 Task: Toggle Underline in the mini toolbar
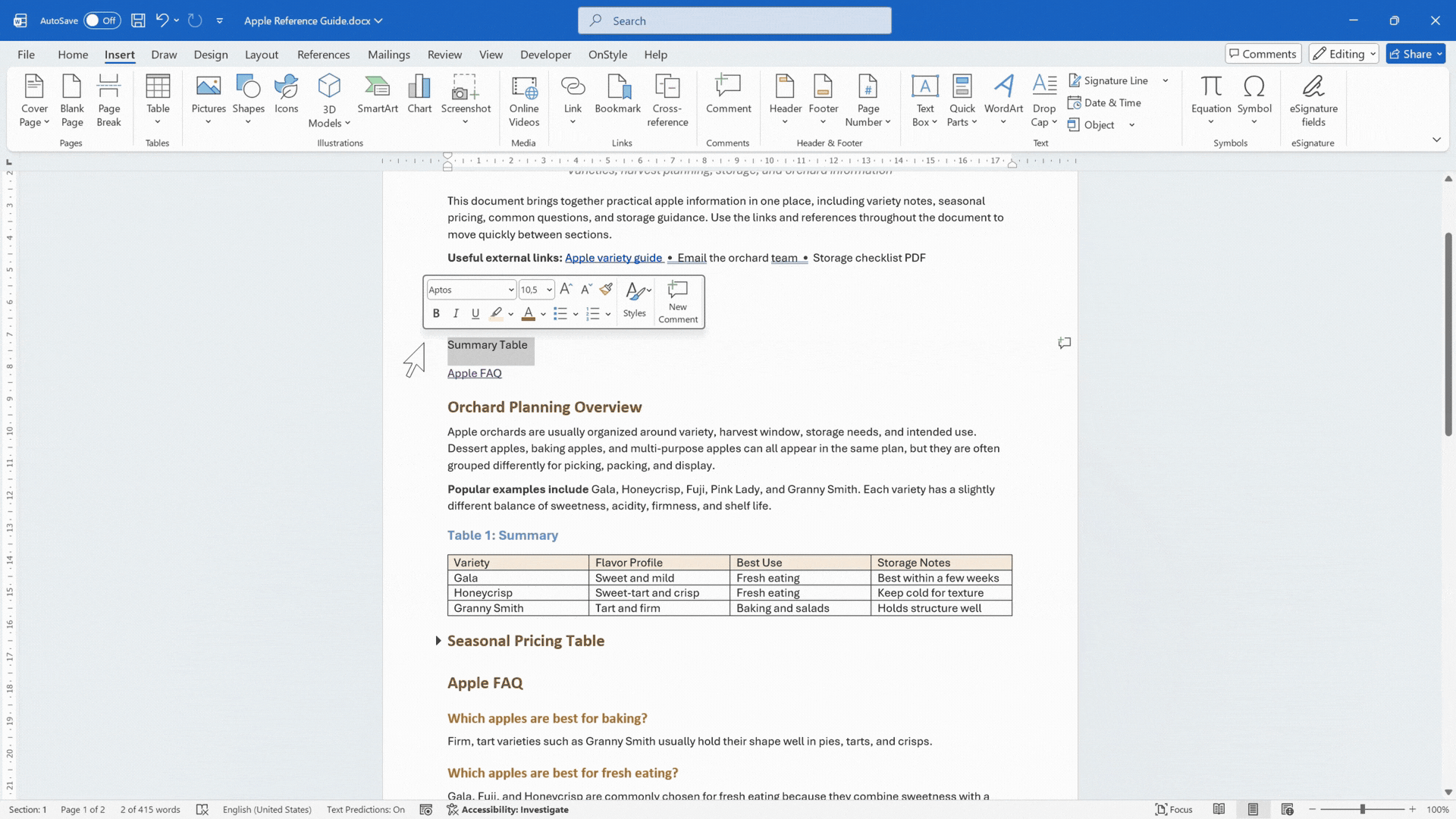[475, 313]
